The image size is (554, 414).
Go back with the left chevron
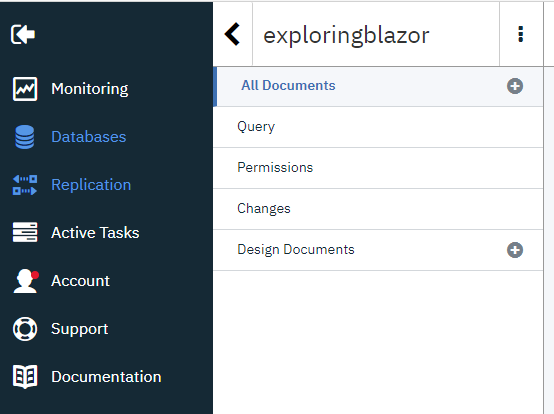tap(232, 34)
